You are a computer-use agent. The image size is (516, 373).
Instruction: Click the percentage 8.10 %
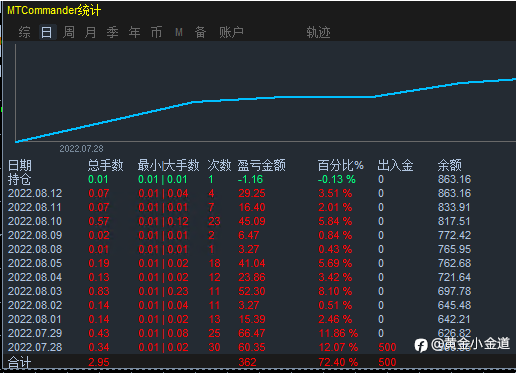(x=335, y=291)
